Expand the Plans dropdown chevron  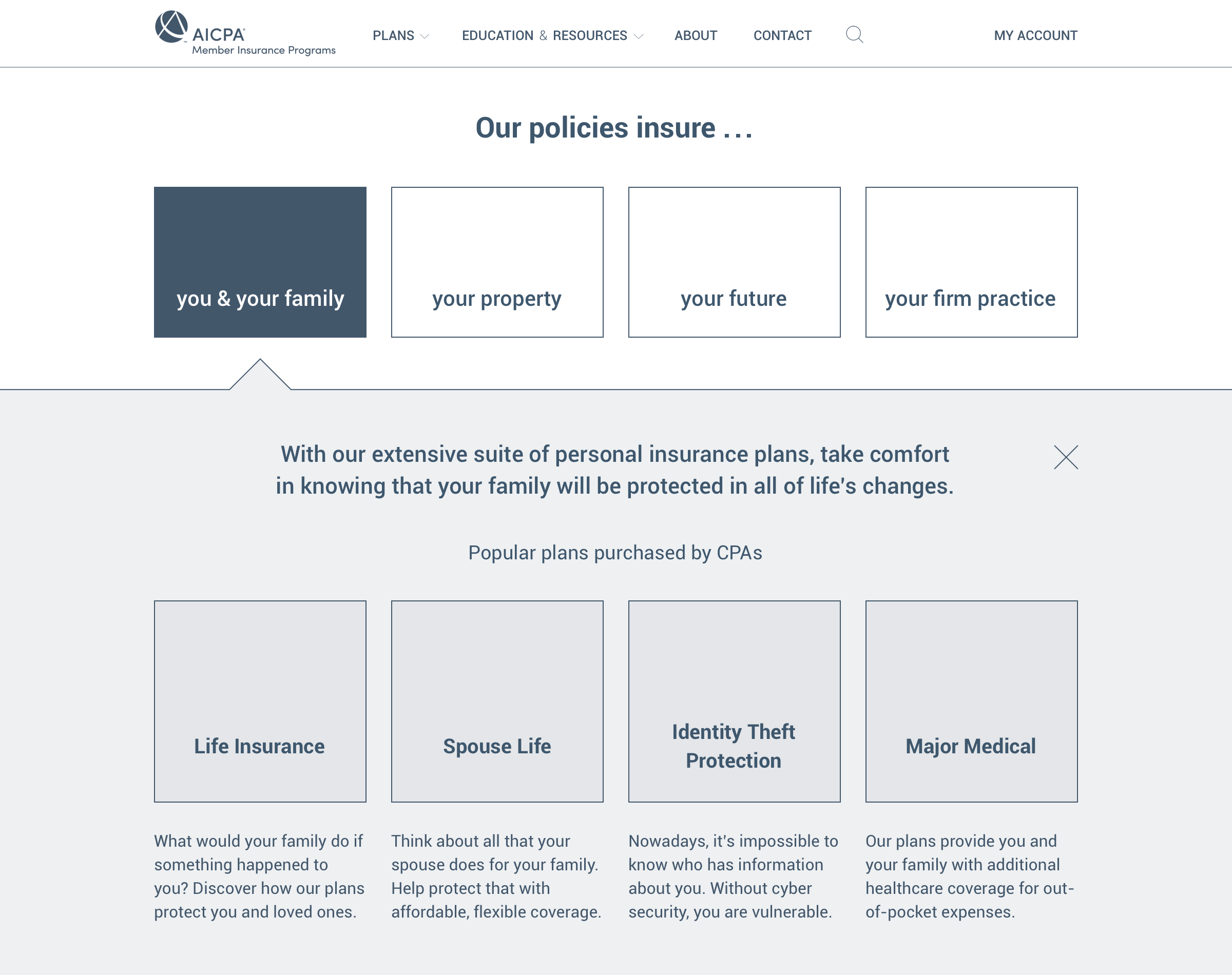425,36
